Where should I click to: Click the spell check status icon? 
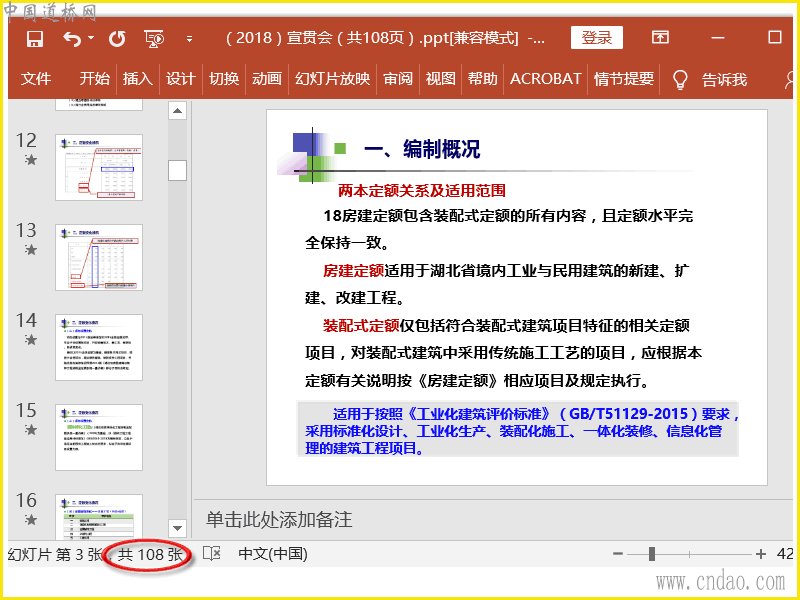[212, 554]
